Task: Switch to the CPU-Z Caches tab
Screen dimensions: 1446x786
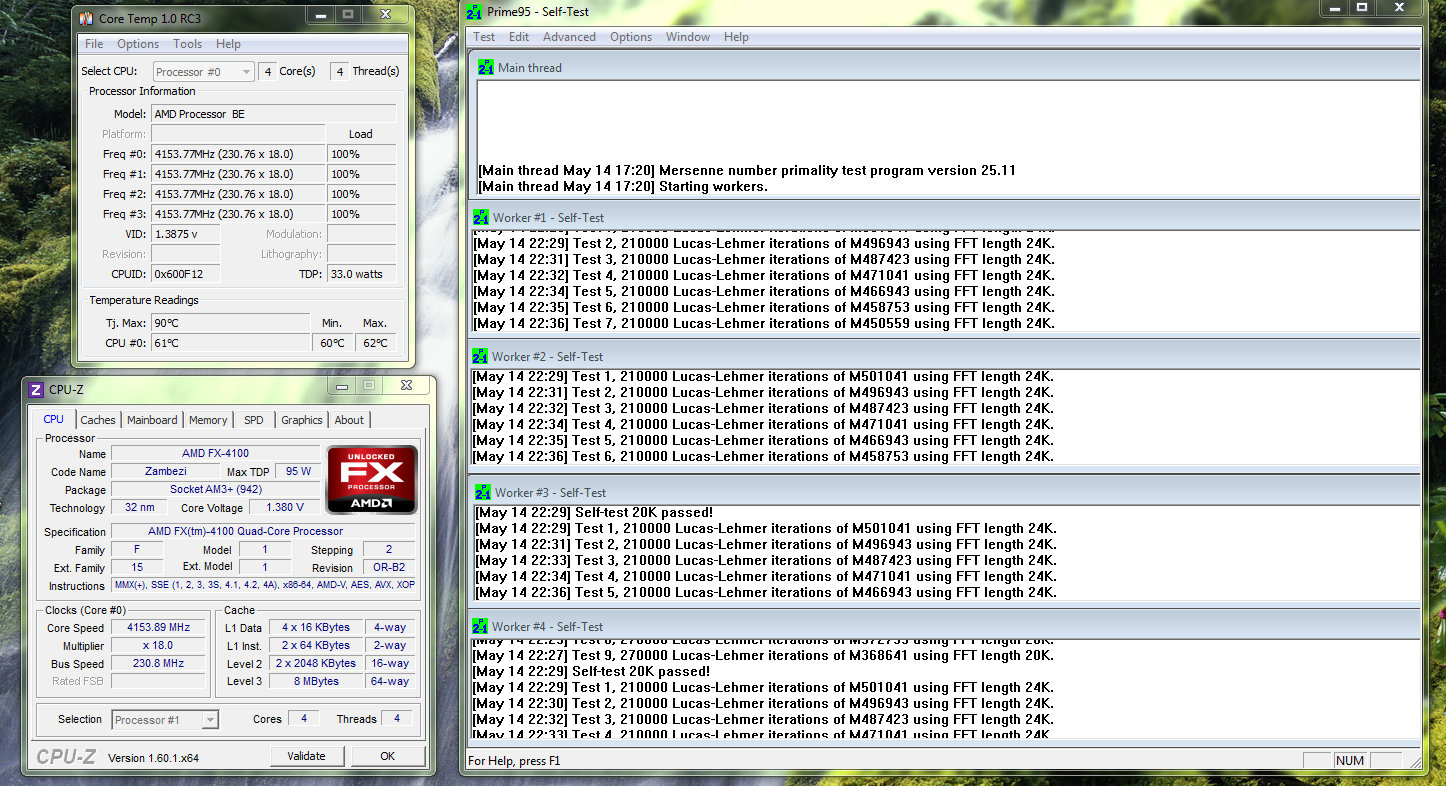Action: pyautogui.click(x=98, y=420)
